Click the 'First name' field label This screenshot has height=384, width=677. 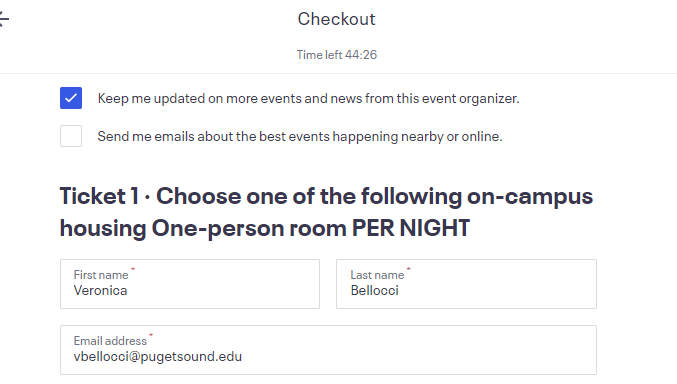101,275
